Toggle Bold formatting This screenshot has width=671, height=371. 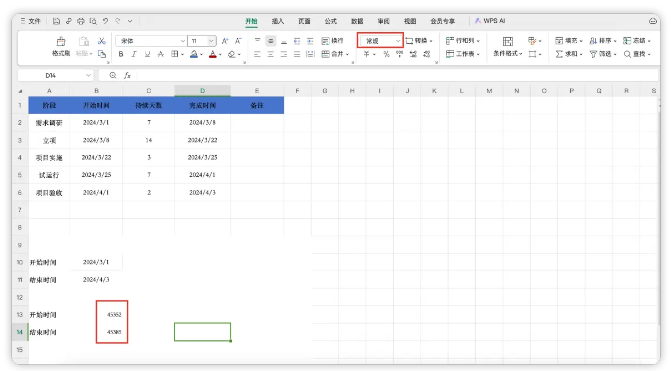tap(121, 54)
